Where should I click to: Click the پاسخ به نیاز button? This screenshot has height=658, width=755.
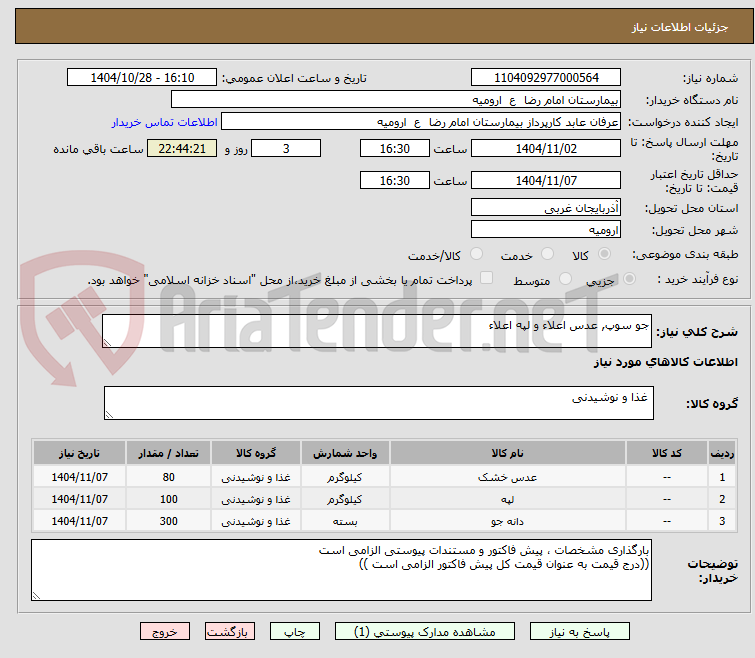click(580, 632)
